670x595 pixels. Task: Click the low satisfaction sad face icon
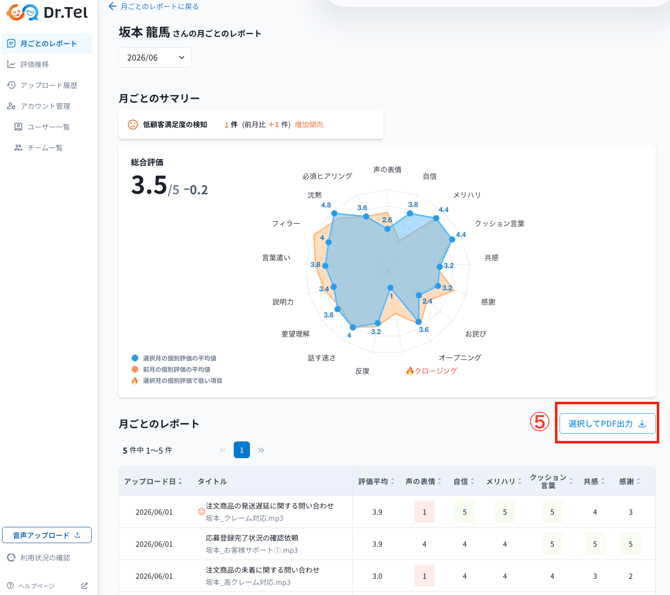point(133,125)
